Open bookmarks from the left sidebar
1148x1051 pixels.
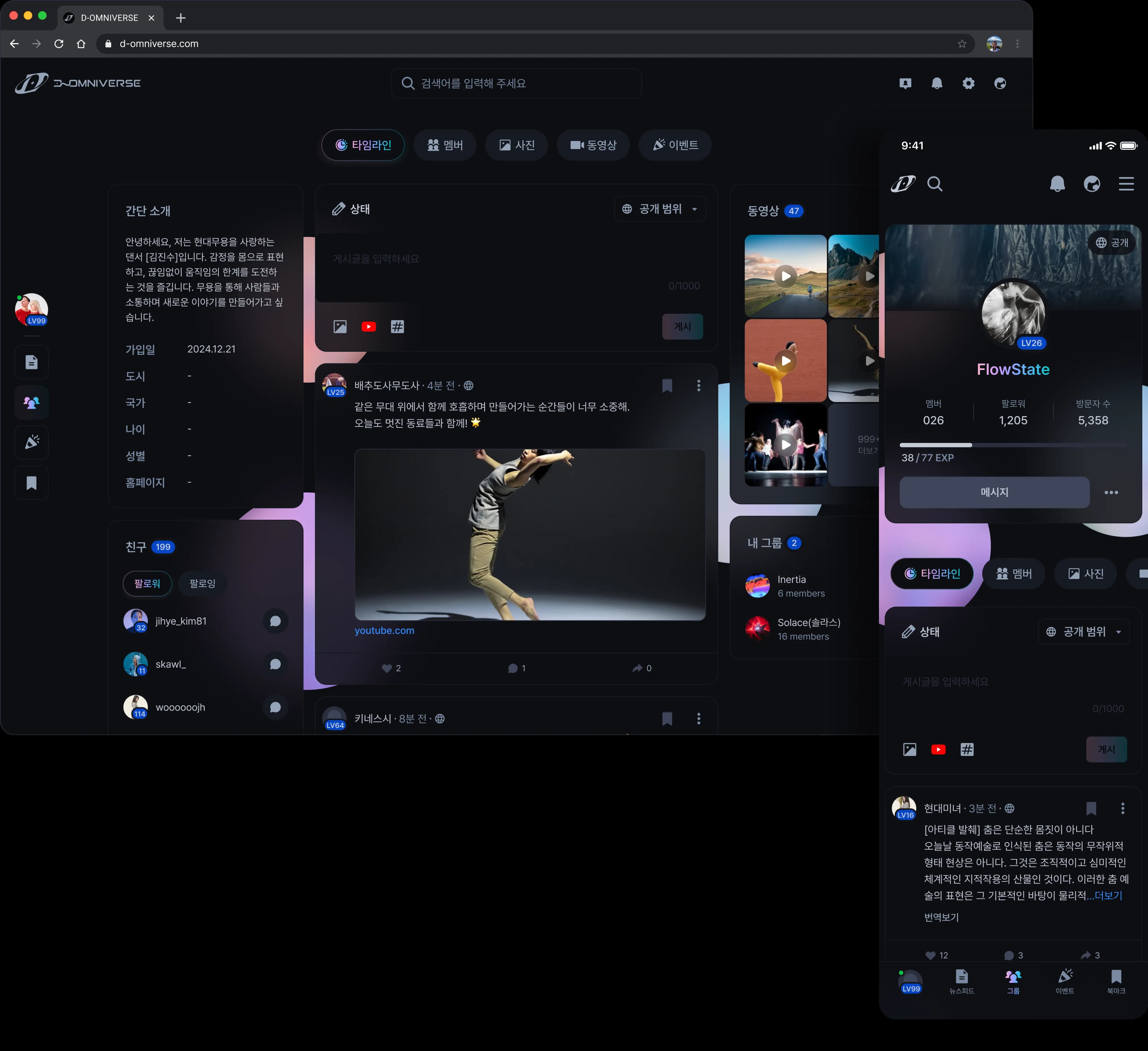31,483
